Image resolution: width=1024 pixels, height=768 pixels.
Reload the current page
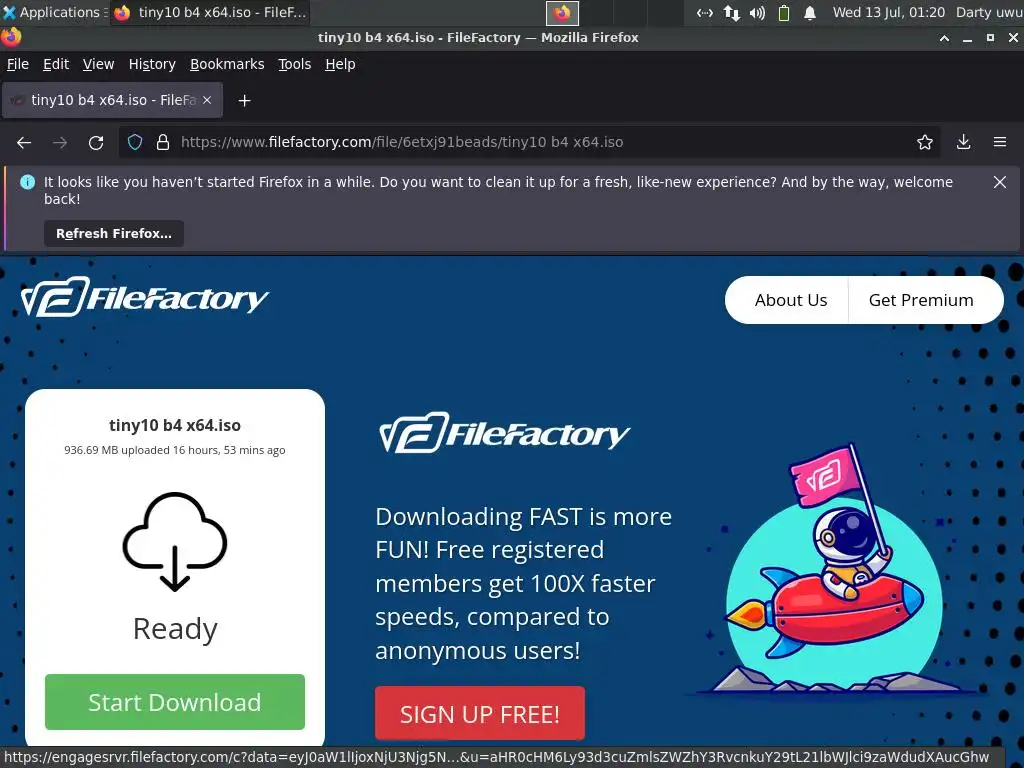(x=96, y=142)
